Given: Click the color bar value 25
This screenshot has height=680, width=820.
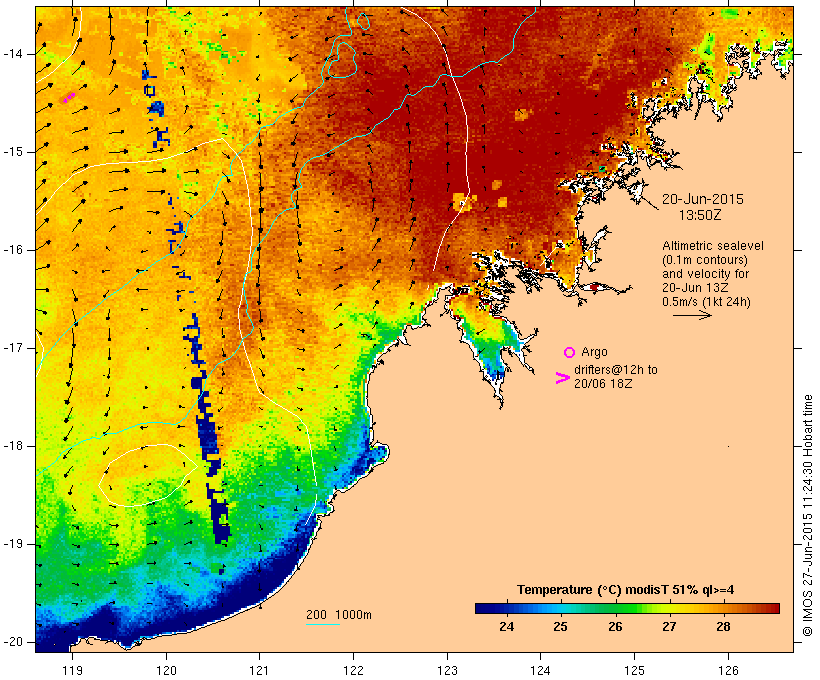Looking at the screenshot, I should click(x=561, y=627).
